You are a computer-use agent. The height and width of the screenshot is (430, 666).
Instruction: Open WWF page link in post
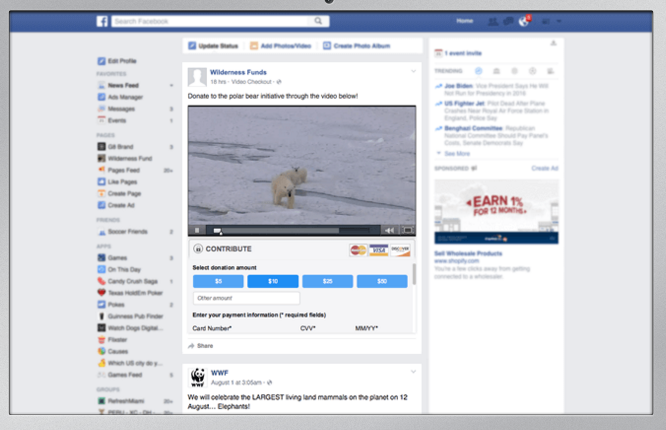(220, 373)
